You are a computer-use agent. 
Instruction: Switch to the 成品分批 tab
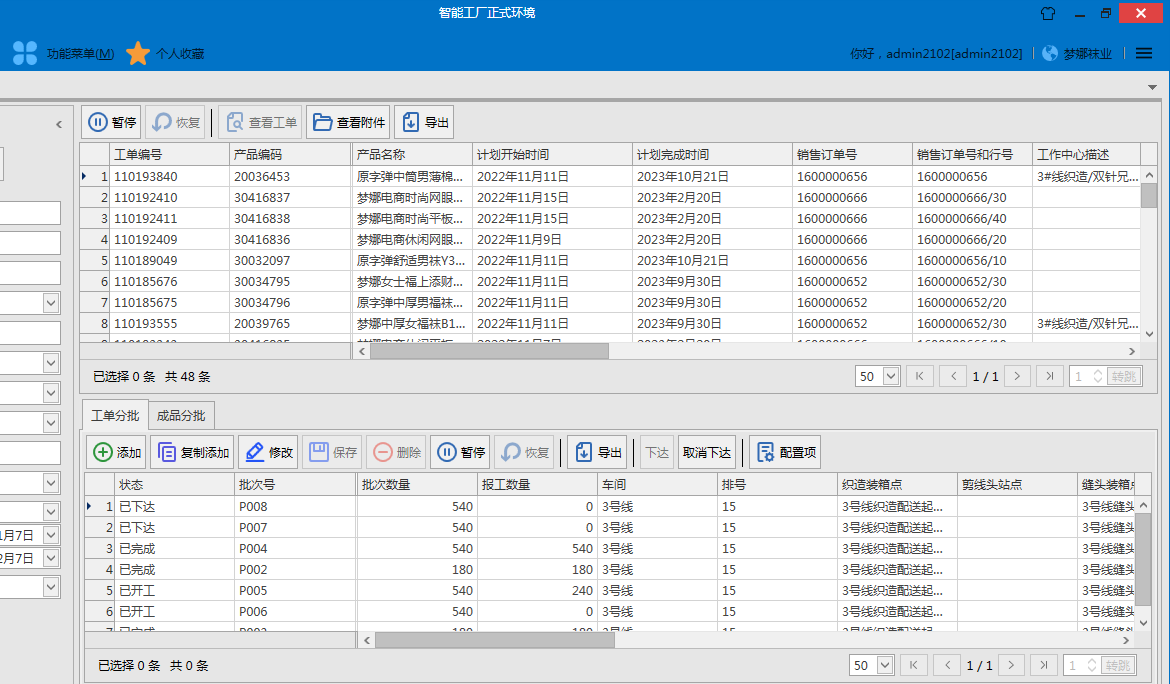click(181, 416)
